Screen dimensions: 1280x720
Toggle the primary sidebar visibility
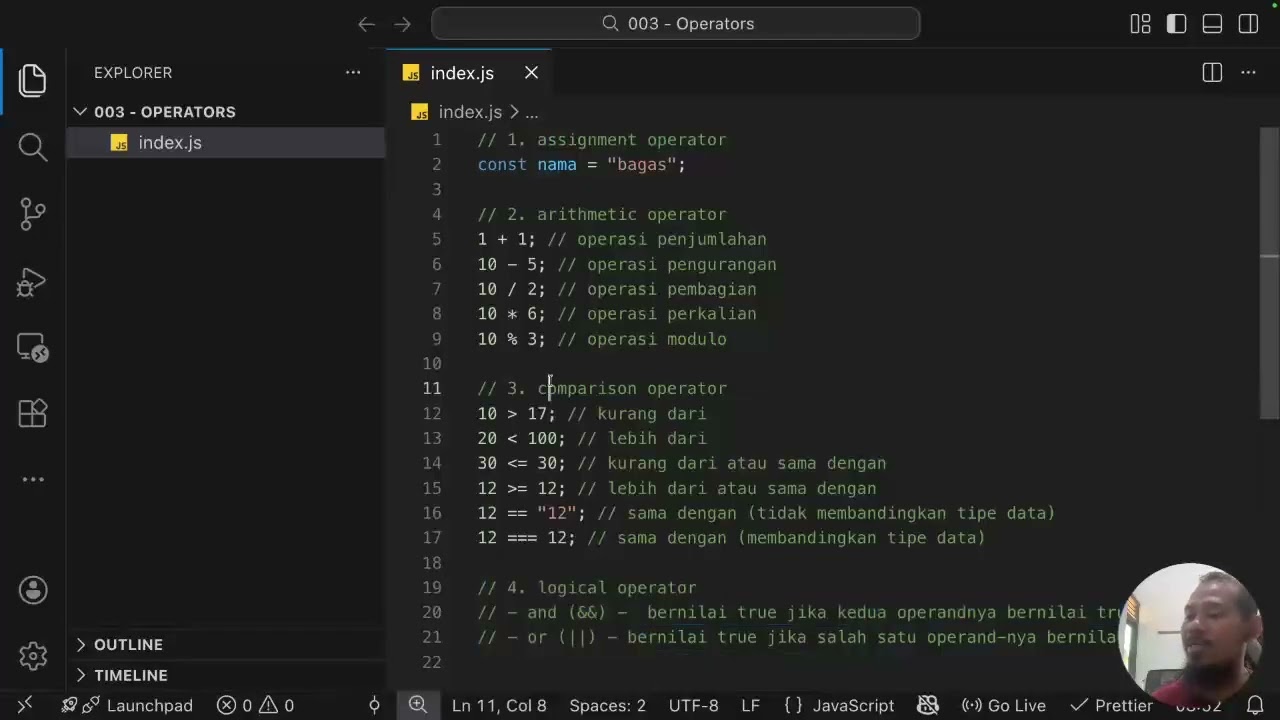[1176, 24]
